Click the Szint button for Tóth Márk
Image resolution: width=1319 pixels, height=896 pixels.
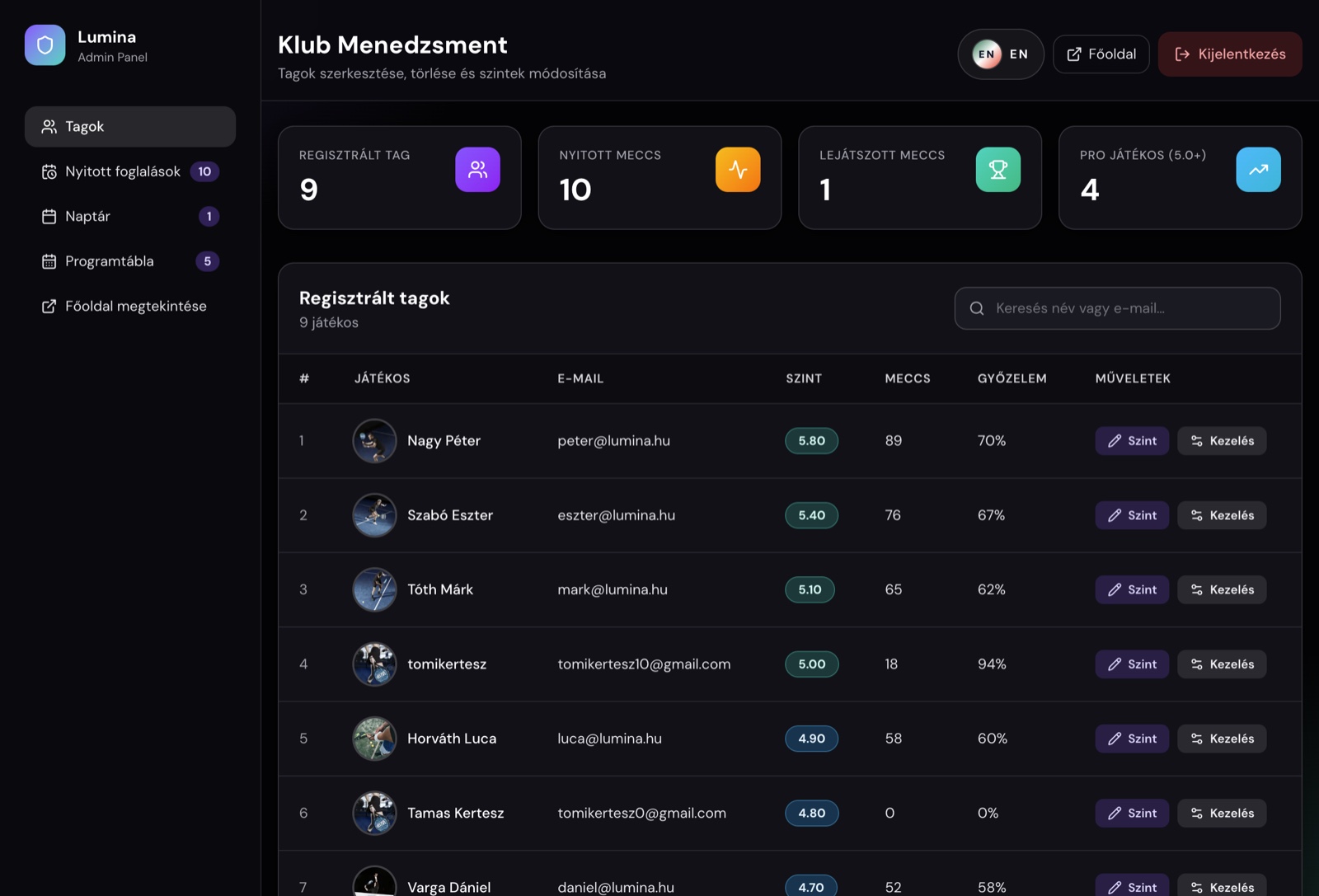click(1132, 589)
